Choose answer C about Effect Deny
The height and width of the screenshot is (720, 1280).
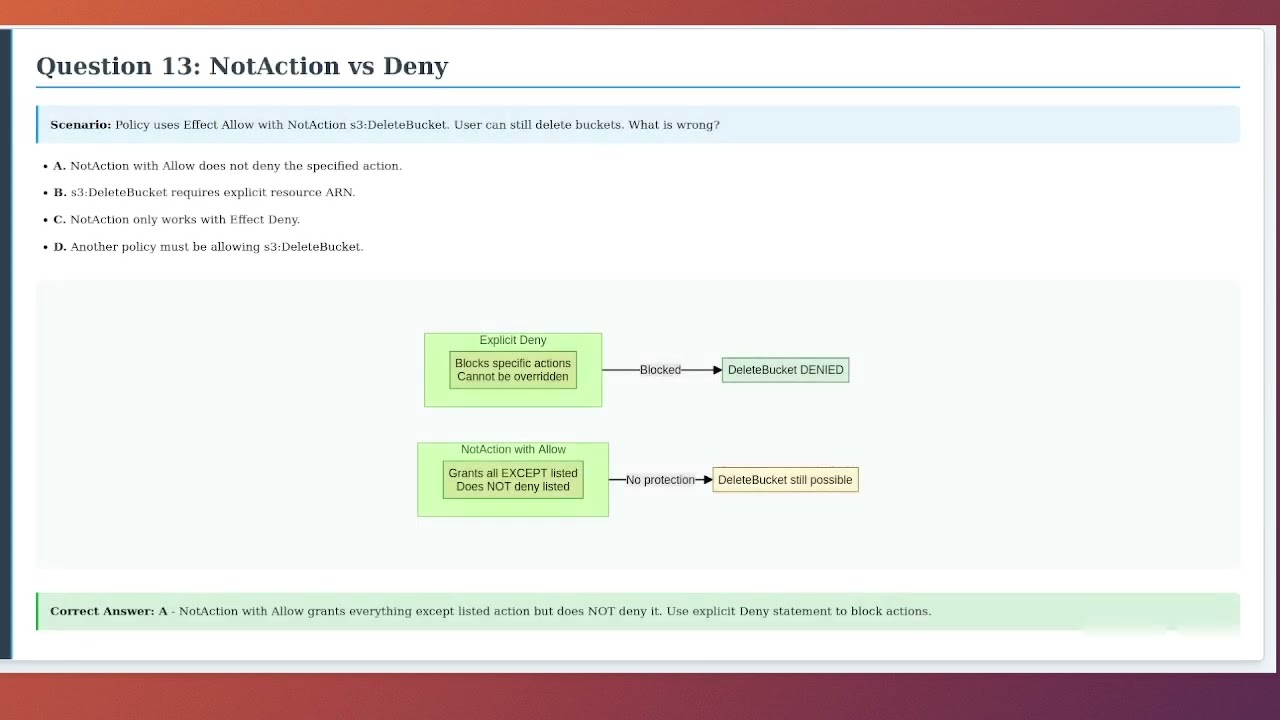(x=177, y=220)
